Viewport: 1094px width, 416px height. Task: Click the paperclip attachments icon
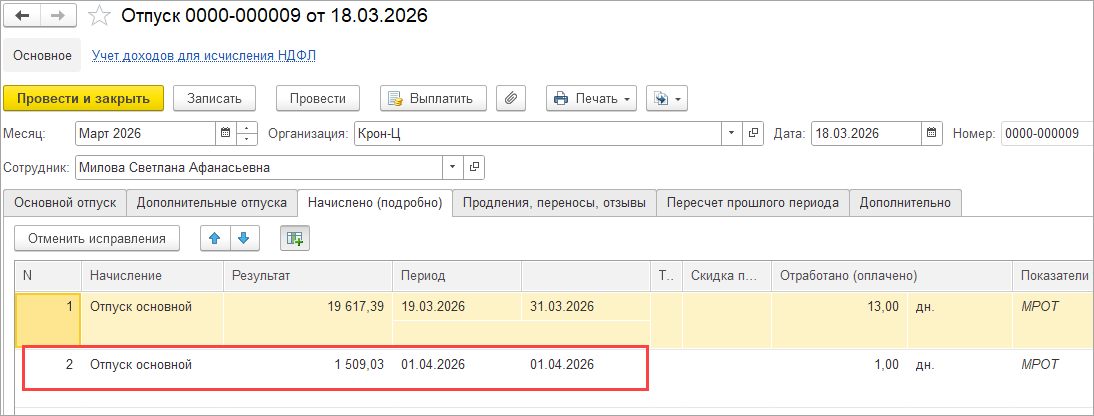coord(511,98)
